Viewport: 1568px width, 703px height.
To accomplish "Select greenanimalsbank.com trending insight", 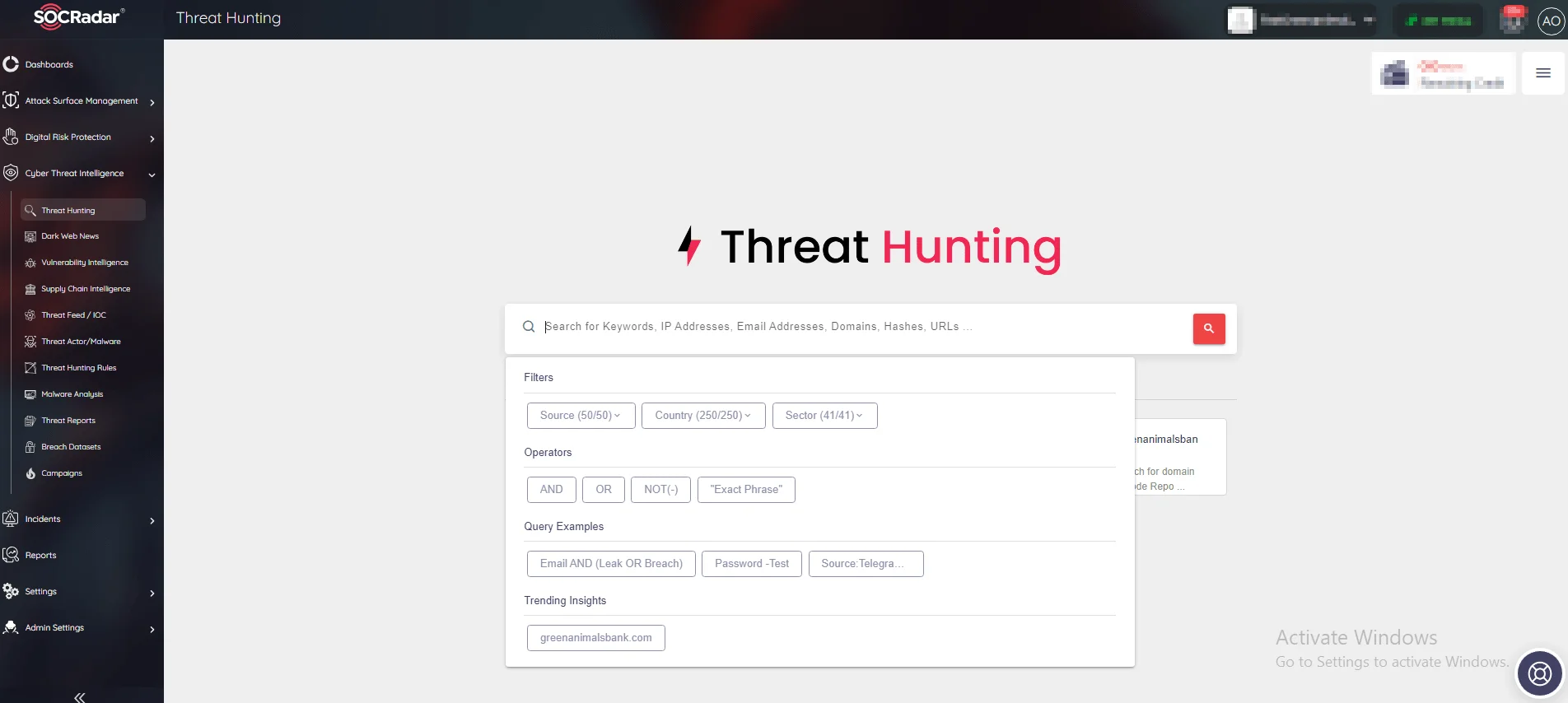I will click(596, 638).
